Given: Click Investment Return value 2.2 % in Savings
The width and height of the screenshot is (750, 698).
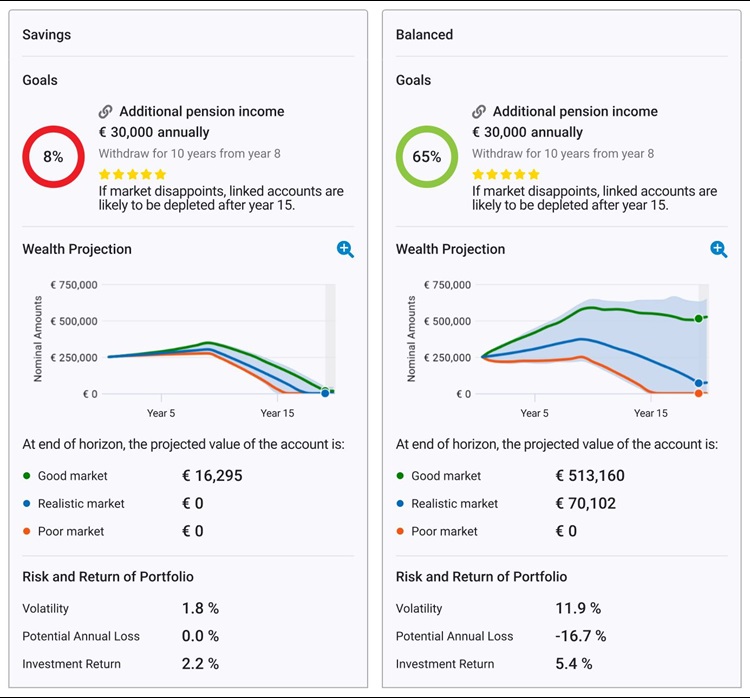Looking at the screenshot, I should pyautogui.click(x=200, y=664).
